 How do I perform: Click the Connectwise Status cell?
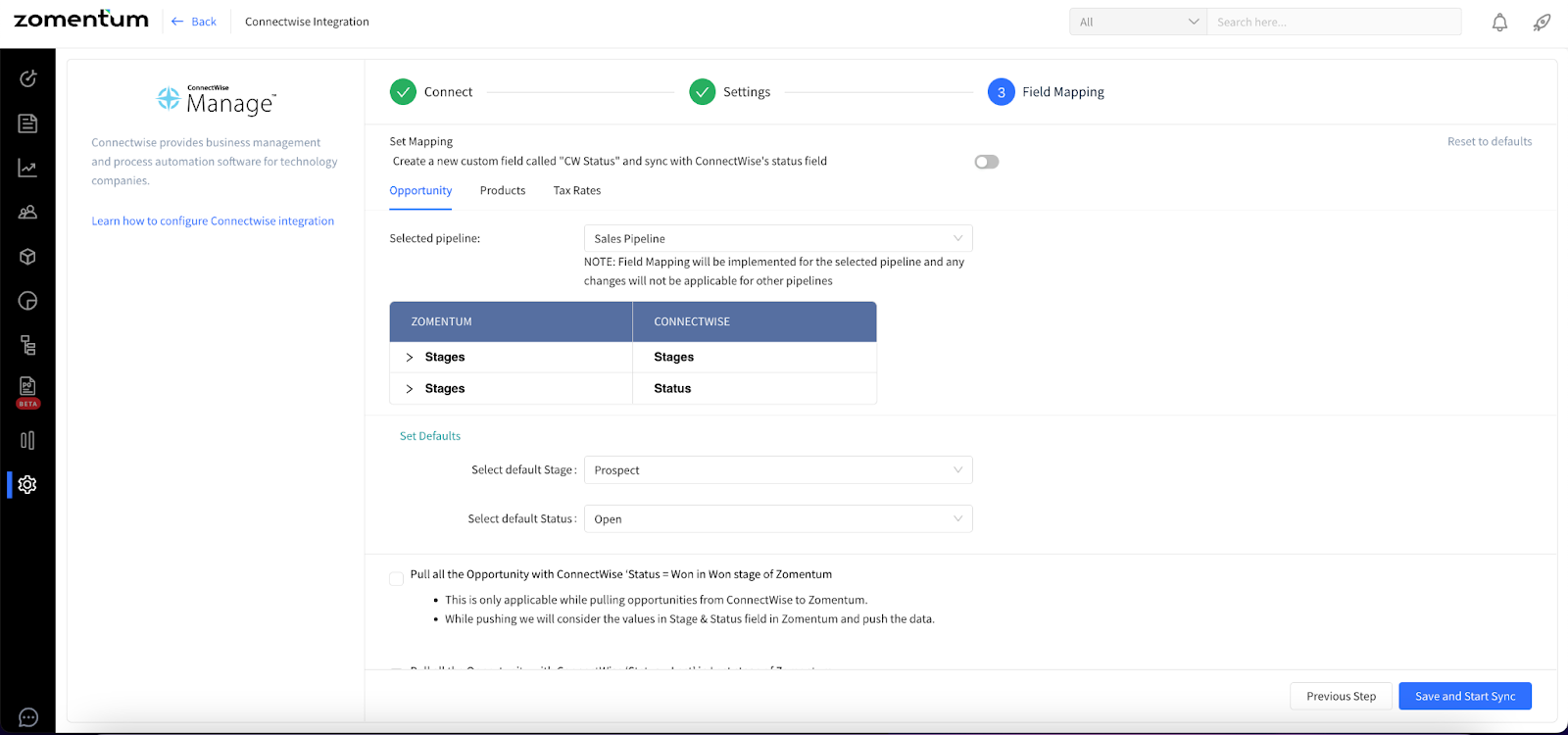point(755,389)
